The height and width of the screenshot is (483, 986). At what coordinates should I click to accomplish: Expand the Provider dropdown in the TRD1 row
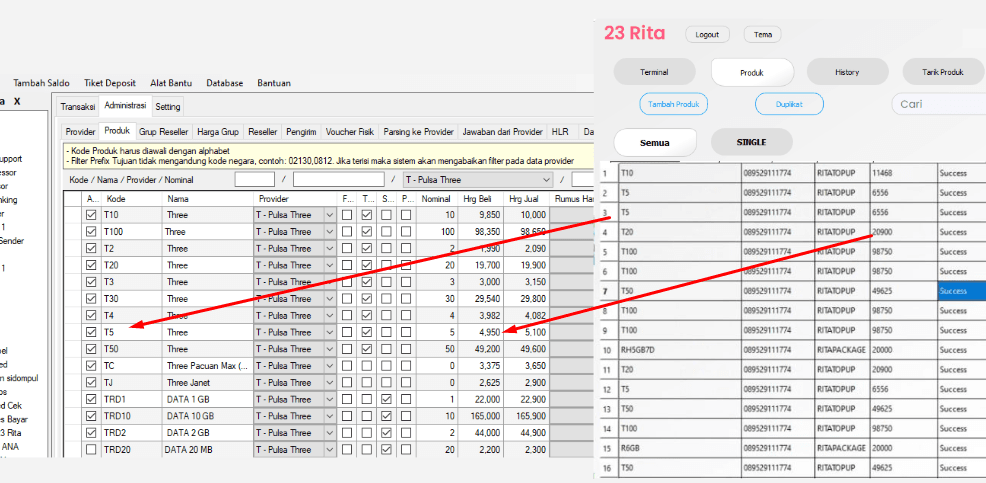coord(331,399)
